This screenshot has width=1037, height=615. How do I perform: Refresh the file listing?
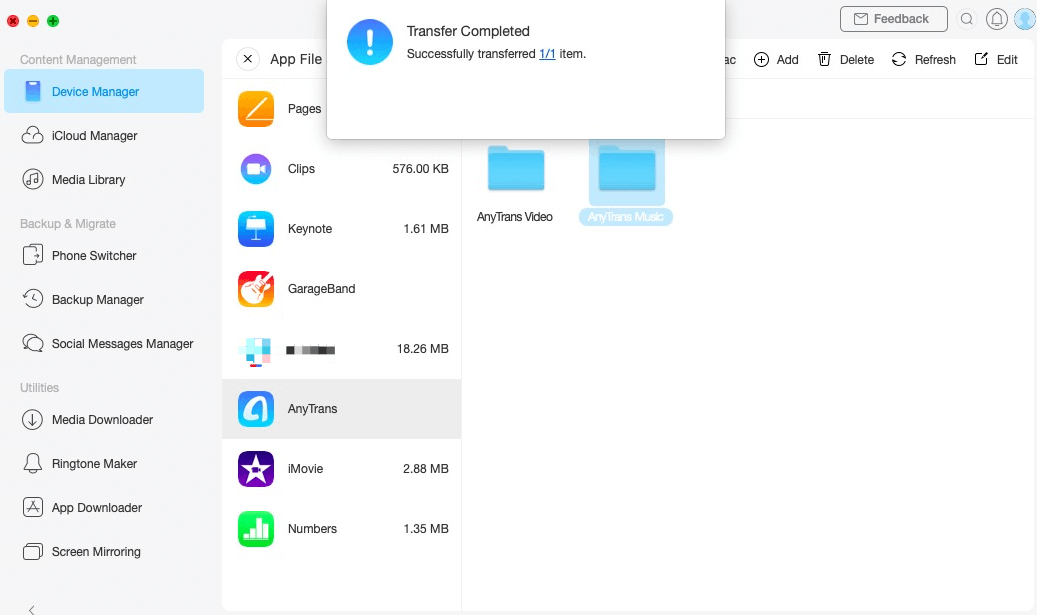tap(923, 59)
